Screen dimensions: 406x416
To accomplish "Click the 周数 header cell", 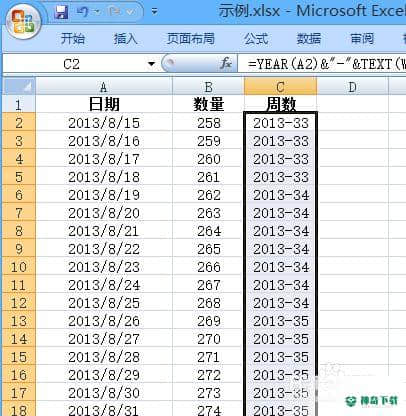I will 280,104.
